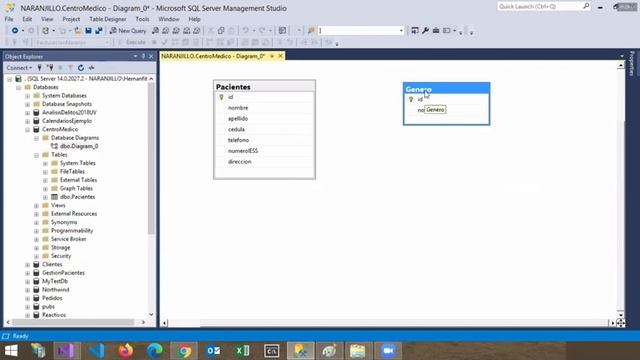Screen dimensions: 640x360
Task: Open Visual Studio from the taskbar
Action: (67, 351)
